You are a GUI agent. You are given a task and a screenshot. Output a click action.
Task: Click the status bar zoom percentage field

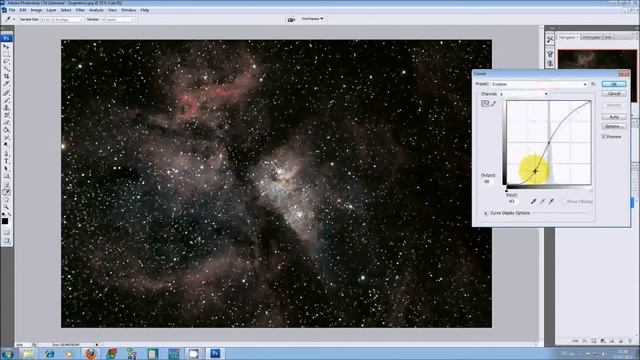(20, 345)
